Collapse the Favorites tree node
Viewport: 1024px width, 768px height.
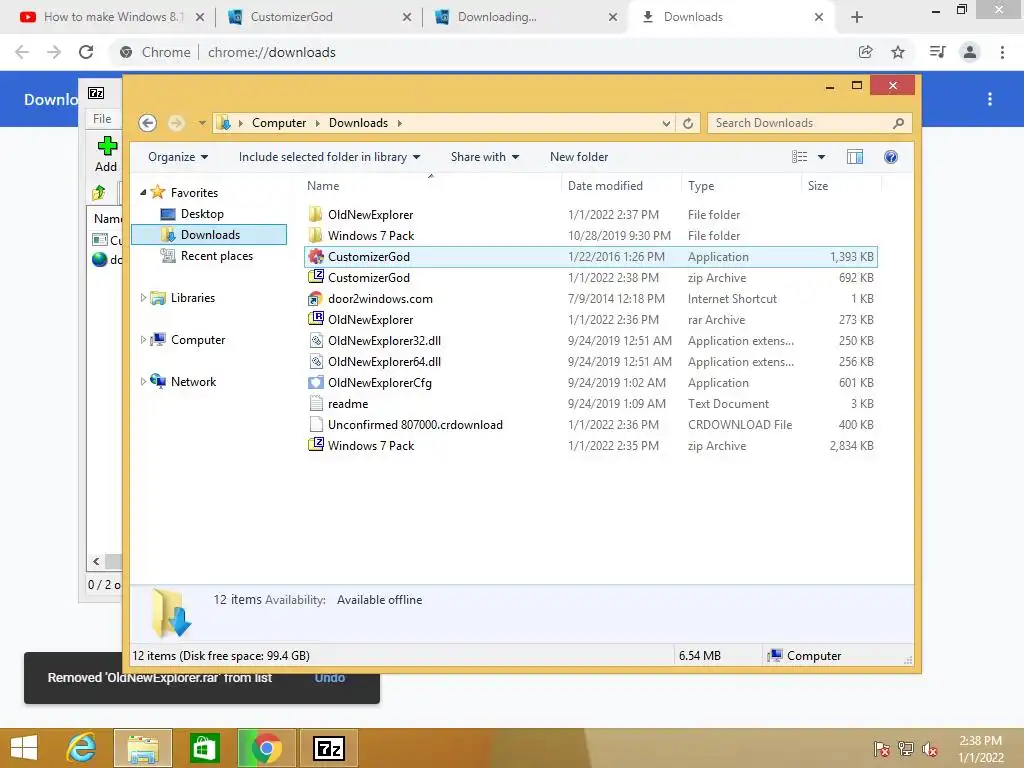point(143,193)
